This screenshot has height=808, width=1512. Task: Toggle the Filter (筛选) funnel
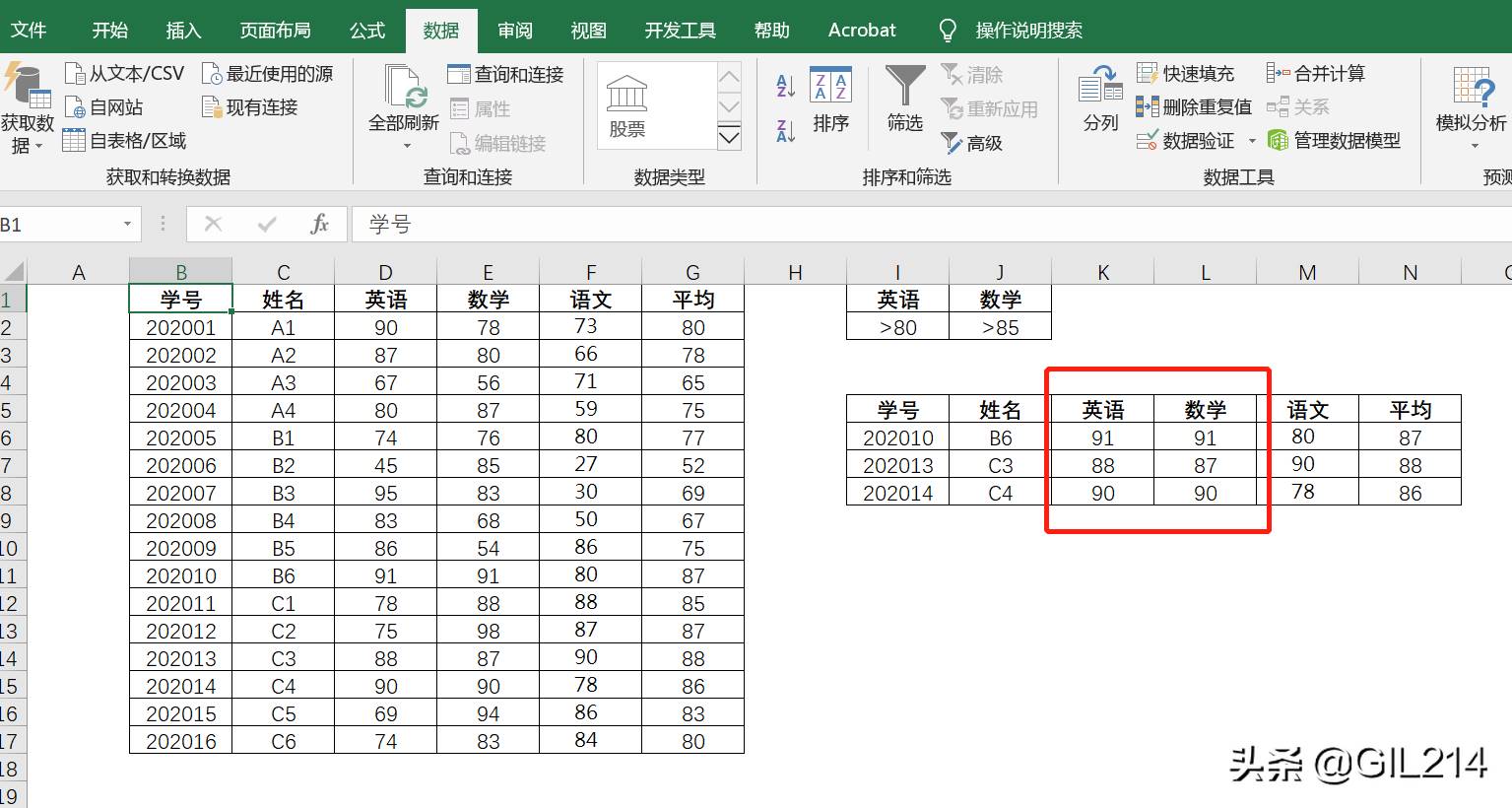point(904,100)
